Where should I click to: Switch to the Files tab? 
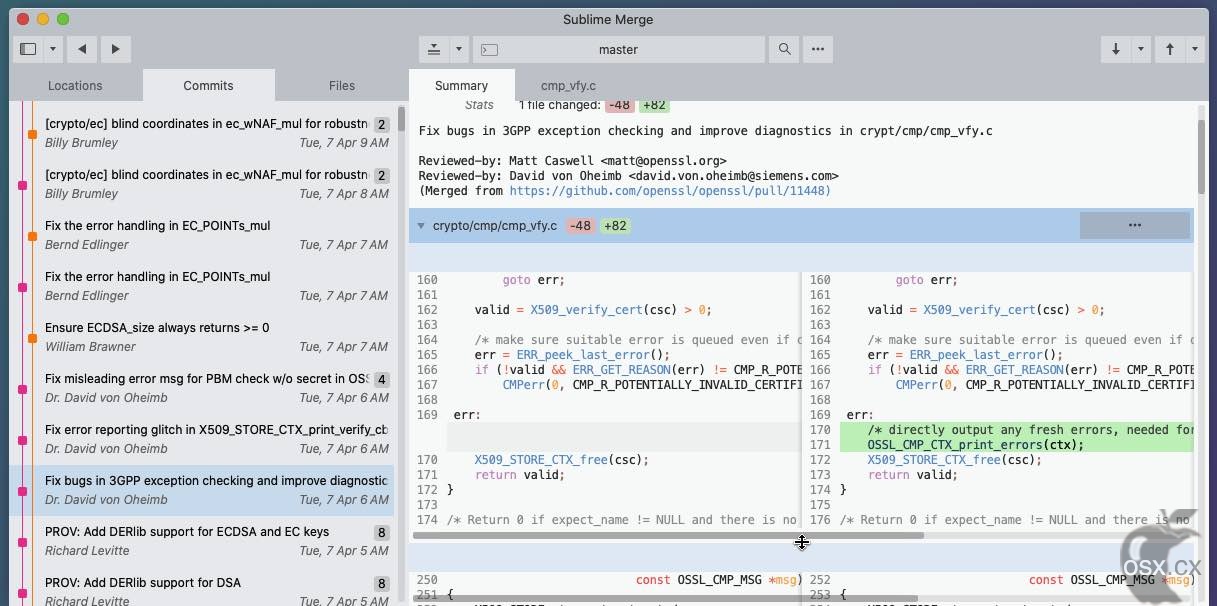click(342, 85)
